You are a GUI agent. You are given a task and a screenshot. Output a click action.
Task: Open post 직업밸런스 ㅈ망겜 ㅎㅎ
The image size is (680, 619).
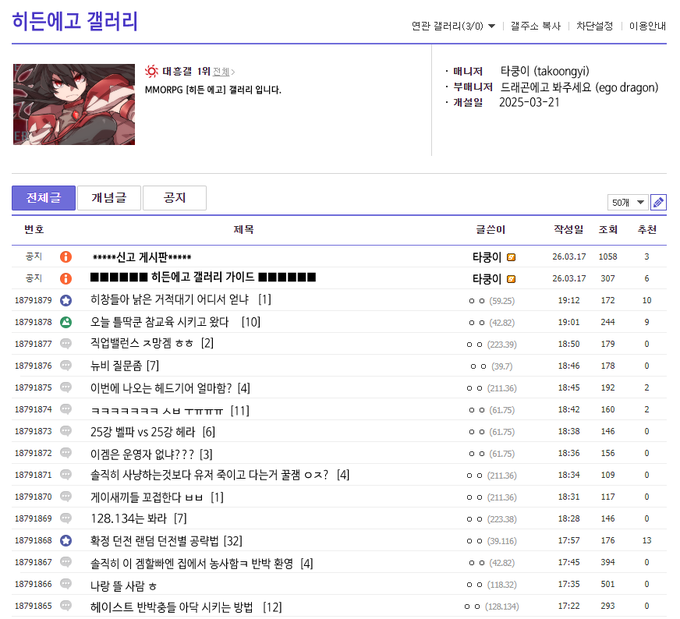point(141,343)
